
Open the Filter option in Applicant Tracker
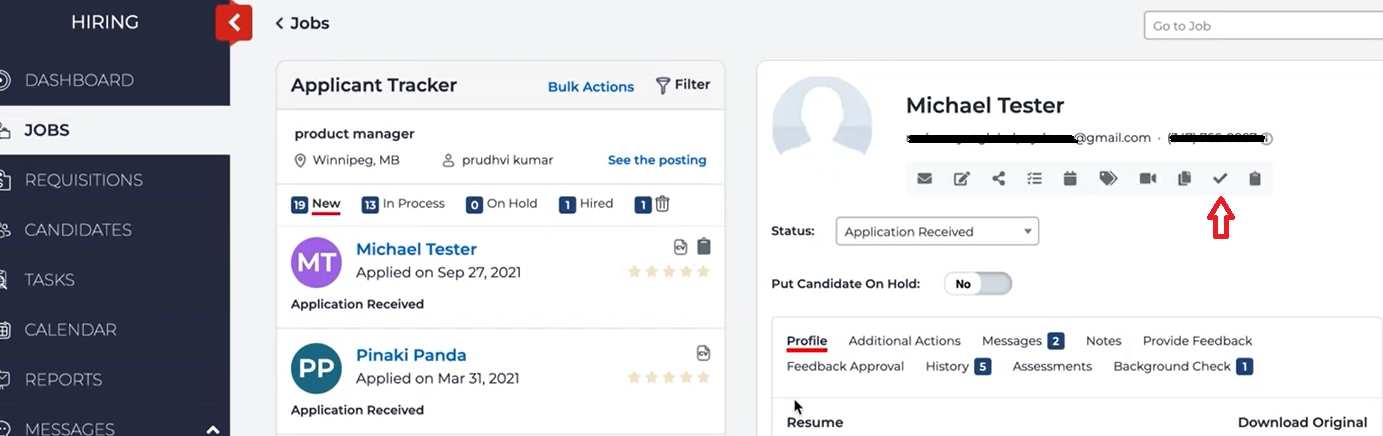pyautogui.click(x=682, y=85)
